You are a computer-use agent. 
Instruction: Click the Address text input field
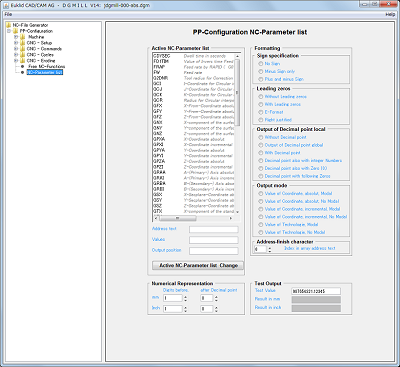[x=214, y=229]
